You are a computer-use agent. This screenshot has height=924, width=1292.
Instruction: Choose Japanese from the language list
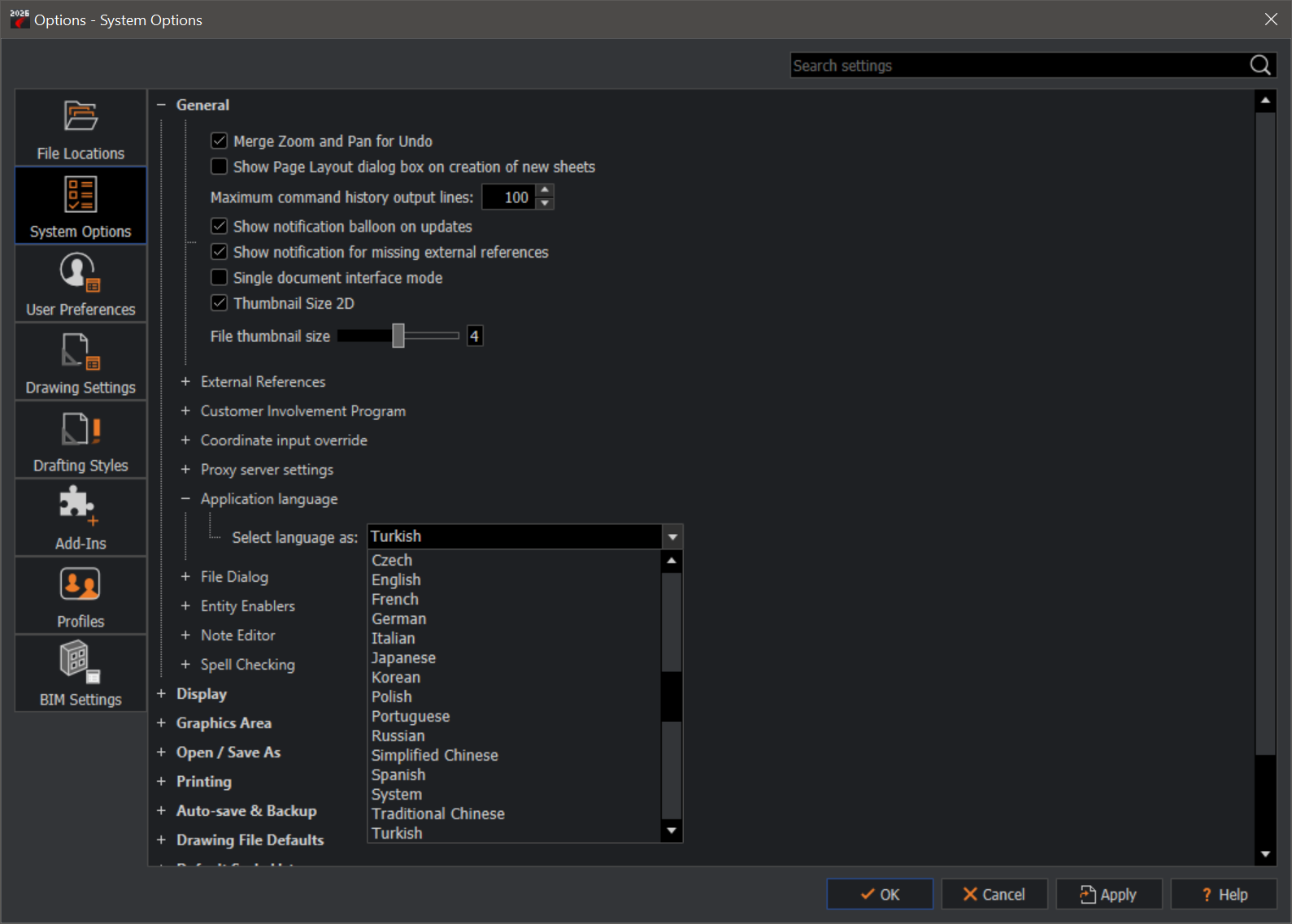403,657
